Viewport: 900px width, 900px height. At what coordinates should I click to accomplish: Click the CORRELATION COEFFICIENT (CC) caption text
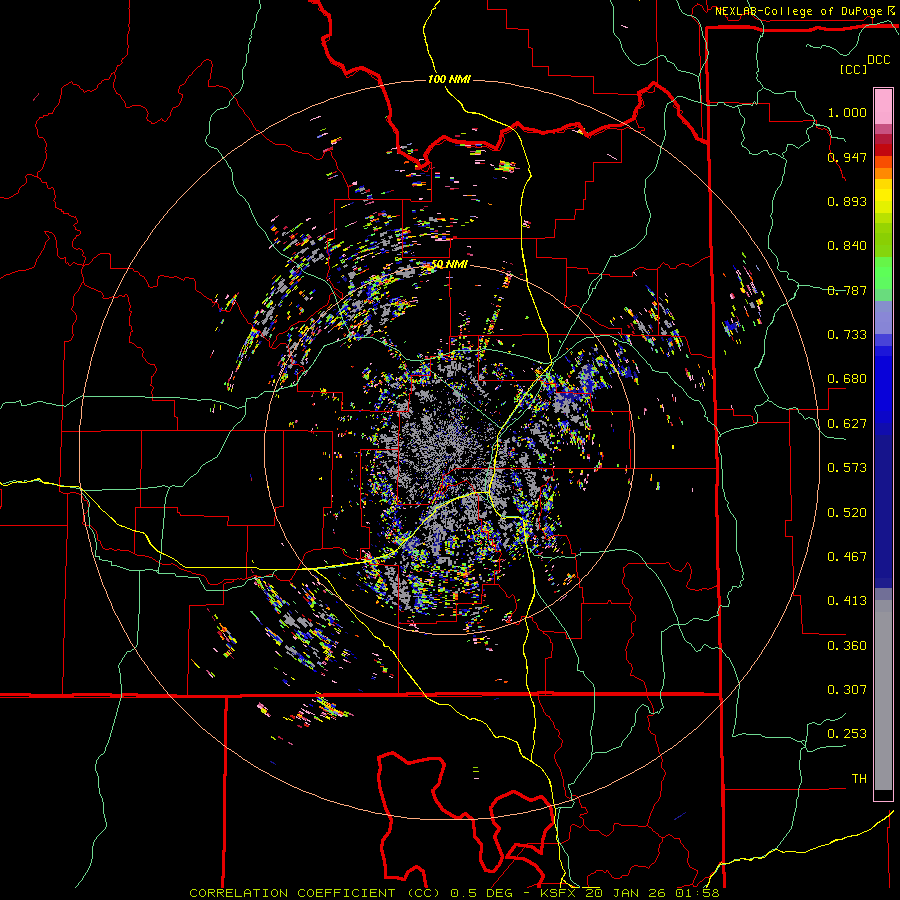coord(315,893)
